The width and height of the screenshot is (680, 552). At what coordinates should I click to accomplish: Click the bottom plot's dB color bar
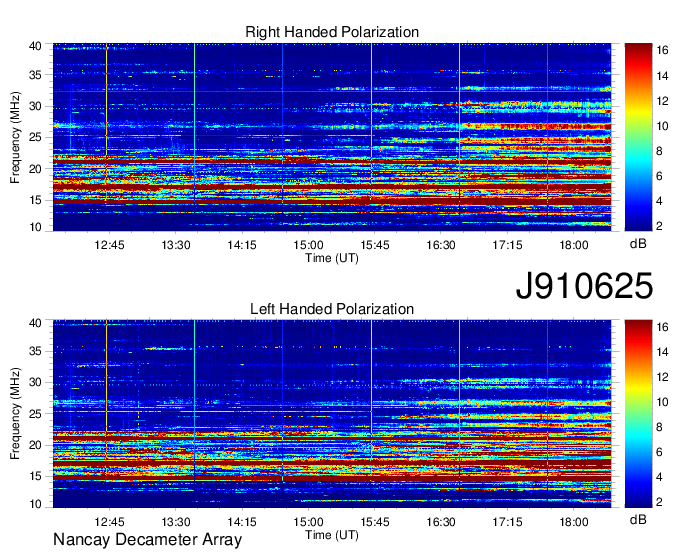pyautogui.click(x=638, y=414)
